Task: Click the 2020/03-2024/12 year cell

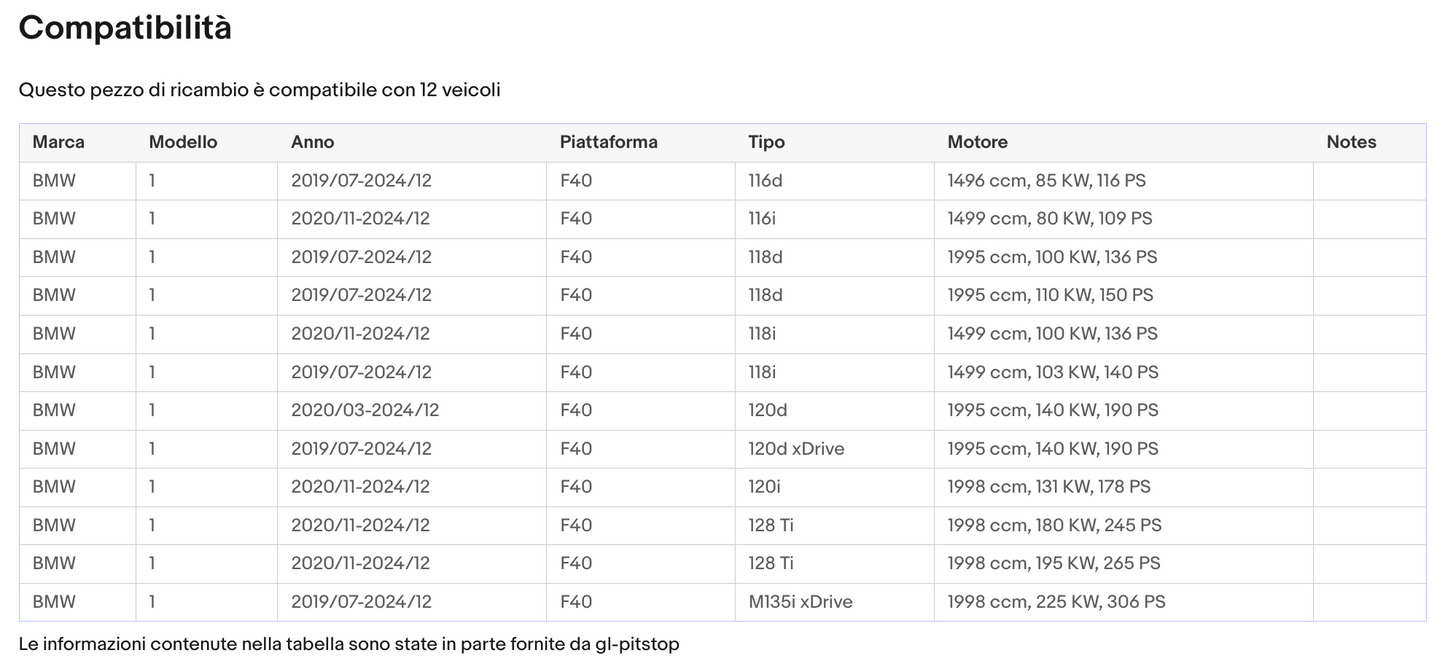Action: coord(364,410)
